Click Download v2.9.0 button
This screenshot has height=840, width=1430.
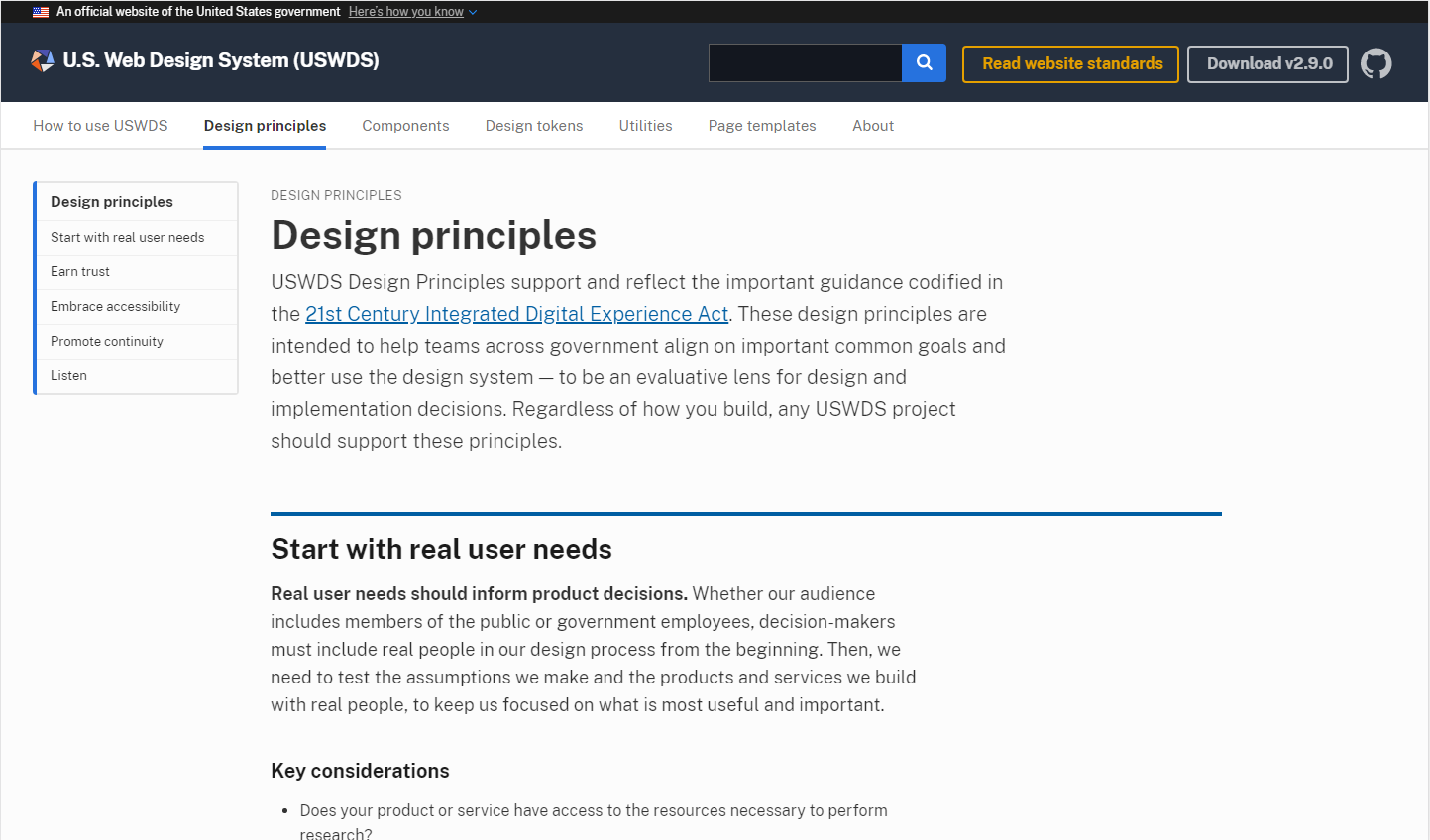click(1267, 64)
